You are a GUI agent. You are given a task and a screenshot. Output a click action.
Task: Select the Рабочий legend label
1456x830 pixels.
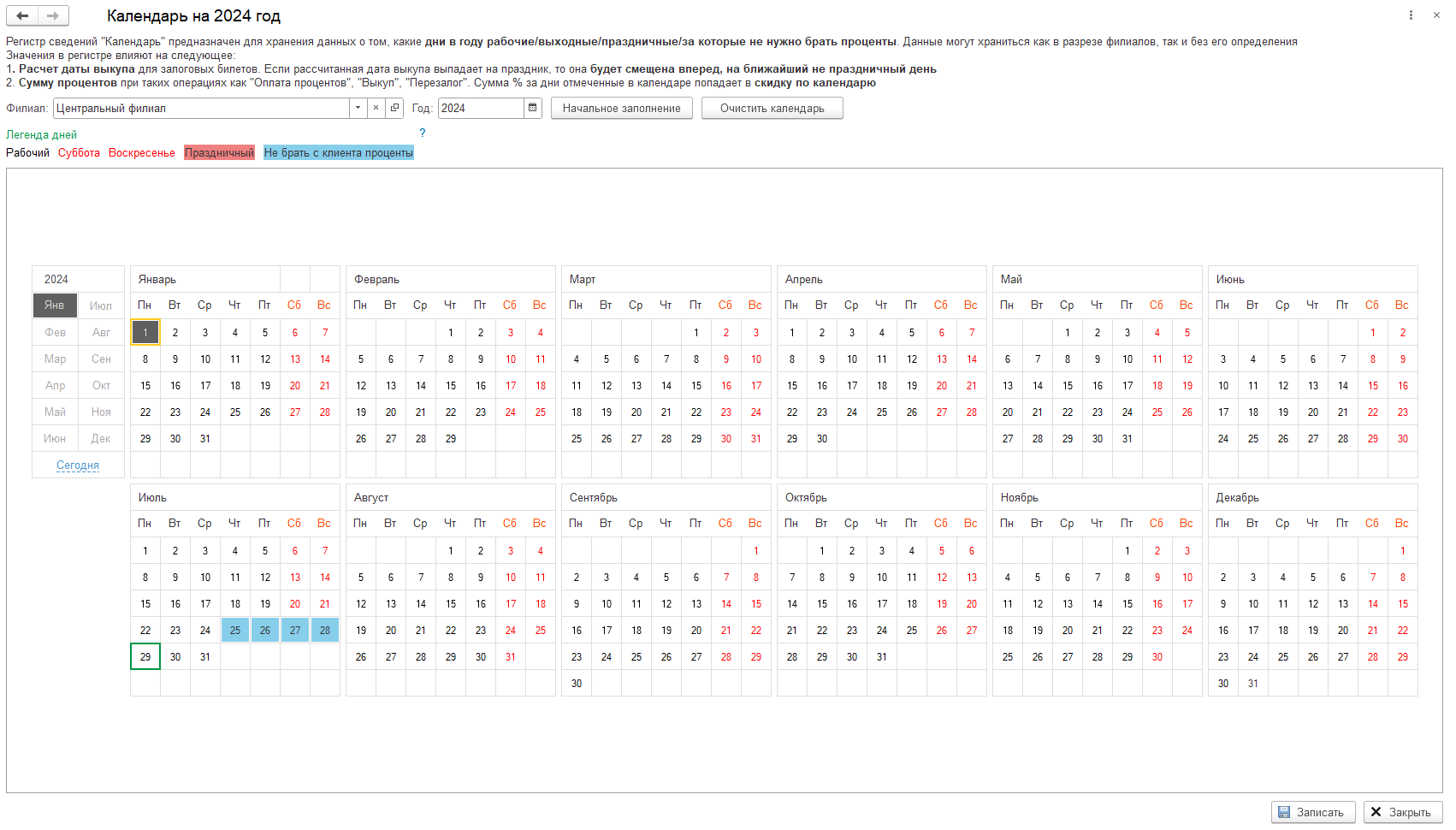pyautogui.click(x=28, y=153)
